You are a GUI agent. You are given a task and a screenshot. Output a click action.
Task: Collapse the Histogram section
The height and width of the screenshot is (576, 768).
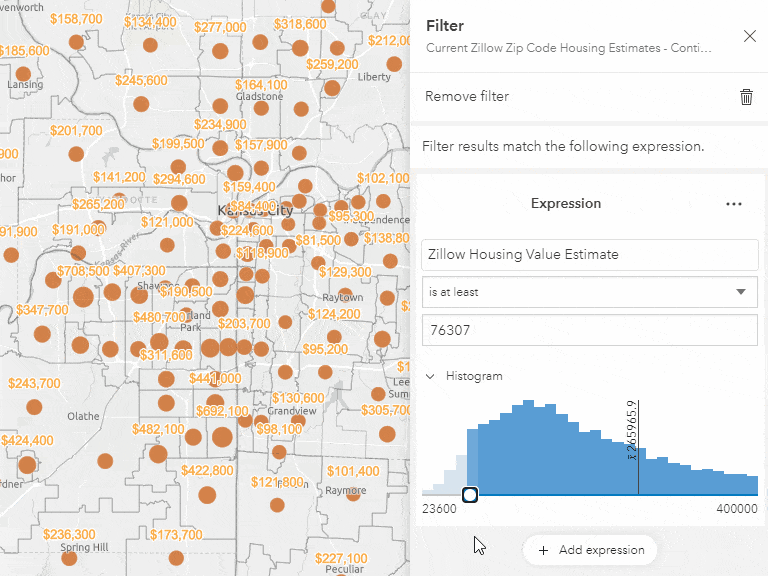(x=431, y=376)
